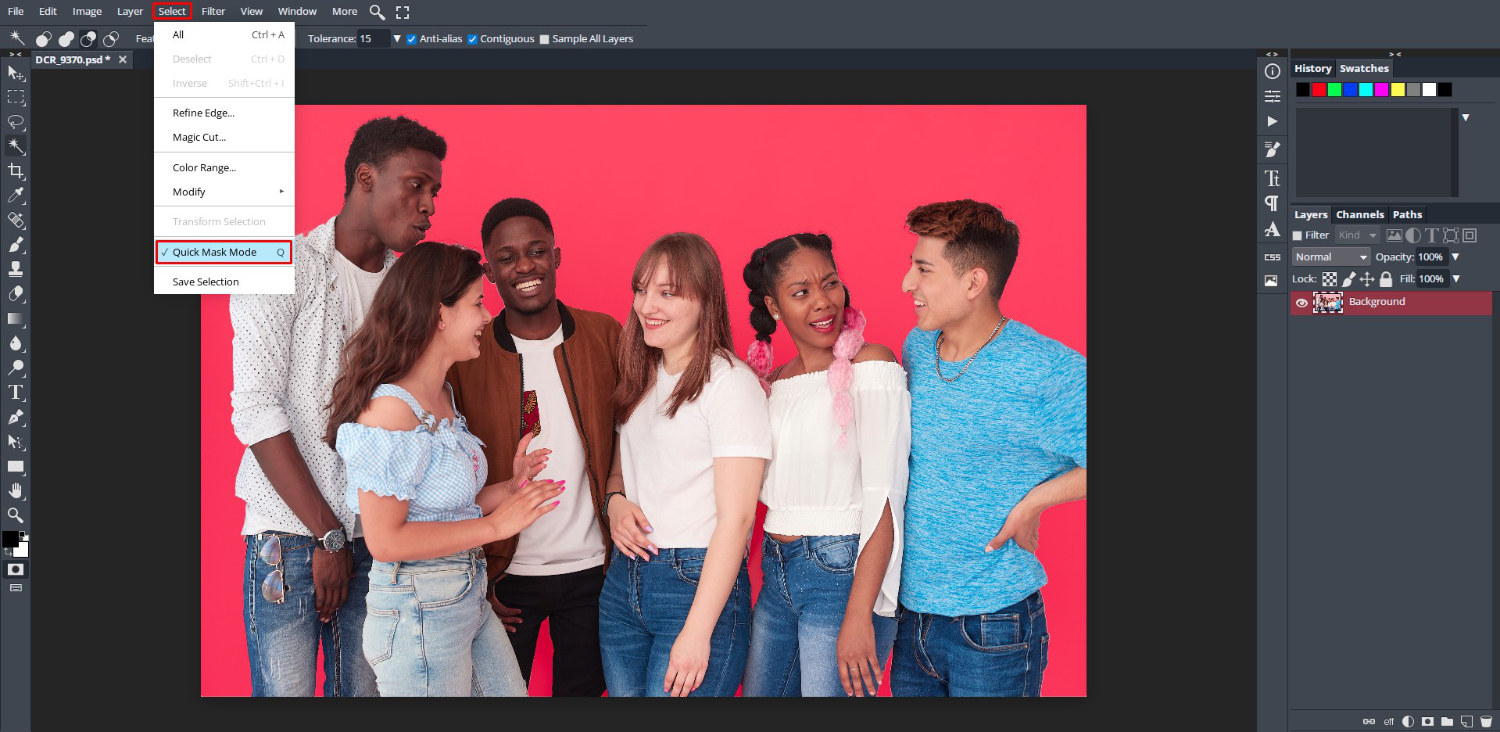Switch to the Channels tab

[x=1360, y=214]
